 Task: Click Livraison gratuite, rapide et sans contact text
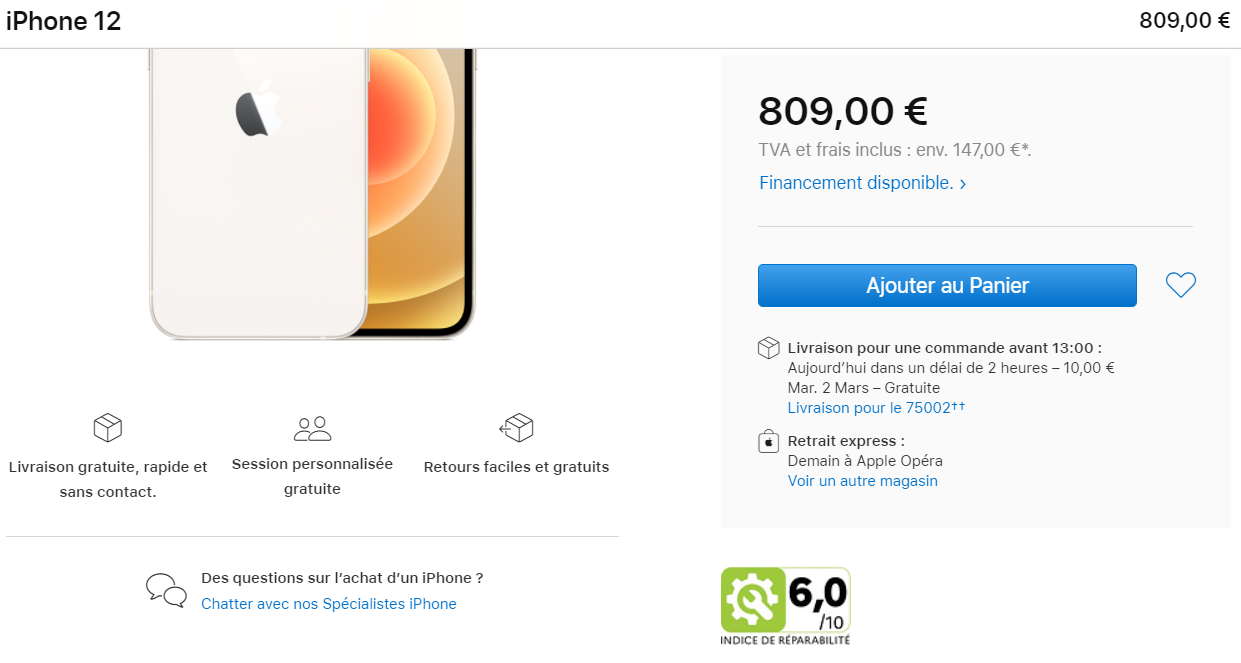point(108,479)
